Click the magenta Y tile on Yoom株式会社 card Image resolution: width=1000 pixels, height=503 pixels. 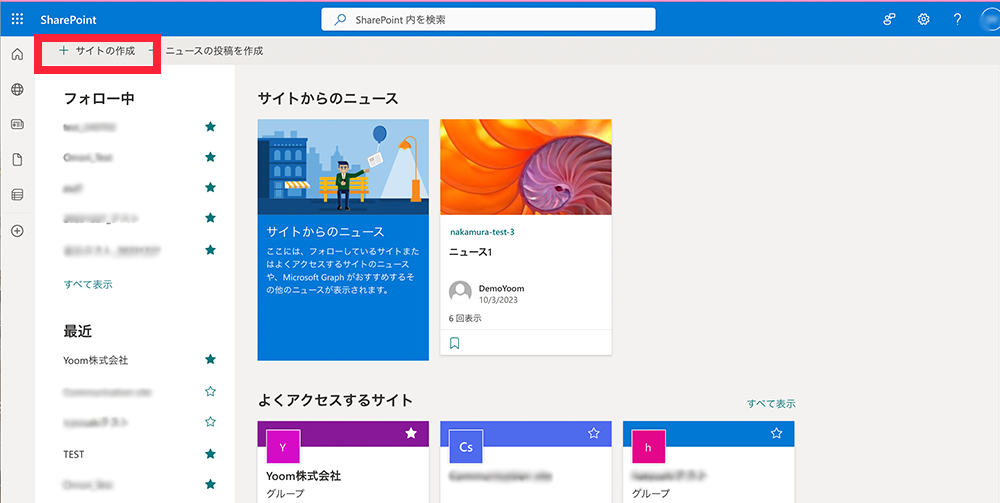(x=283, y=446)
